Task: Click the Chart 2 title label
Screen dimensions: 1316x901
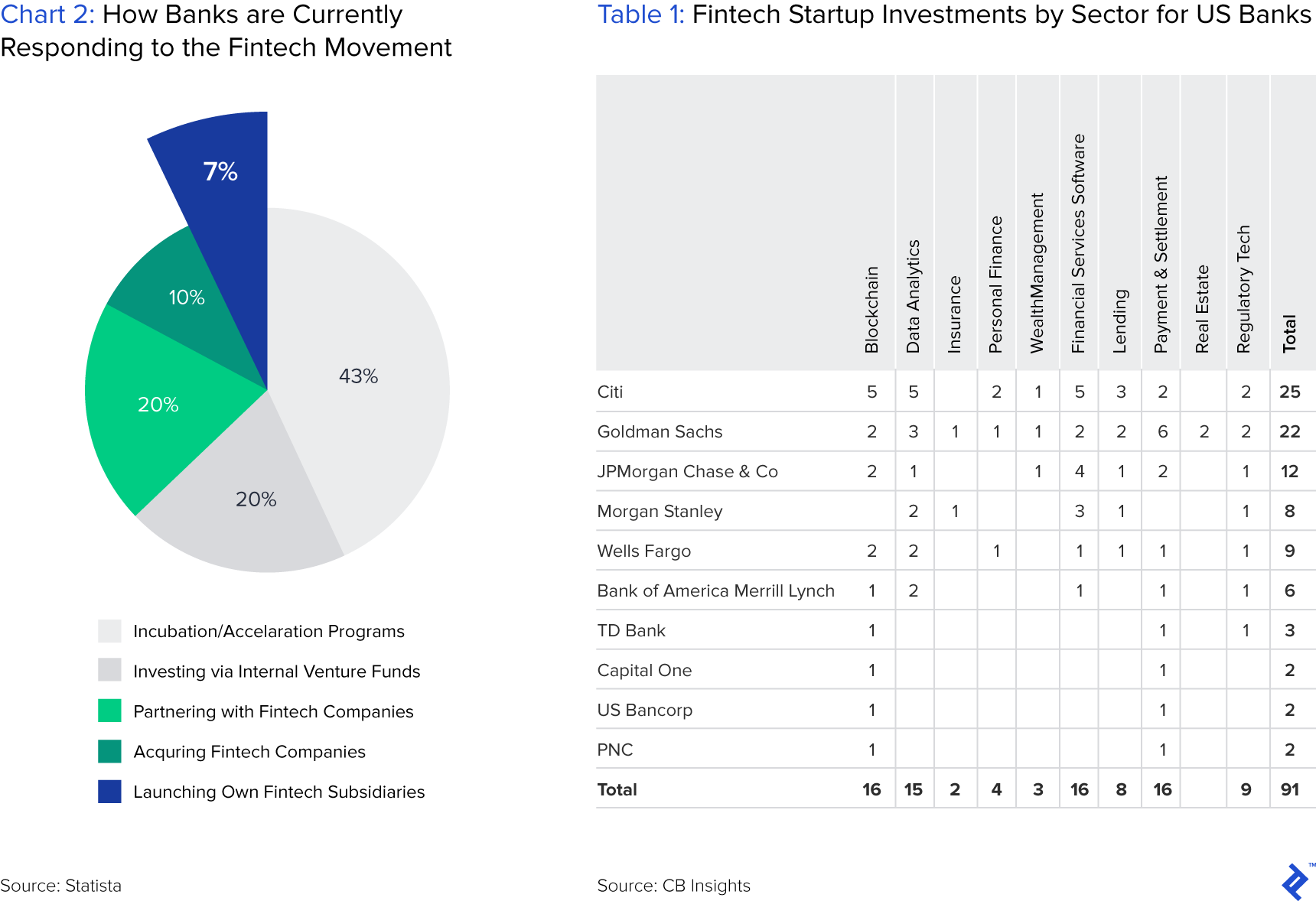Action: point(47,15)
